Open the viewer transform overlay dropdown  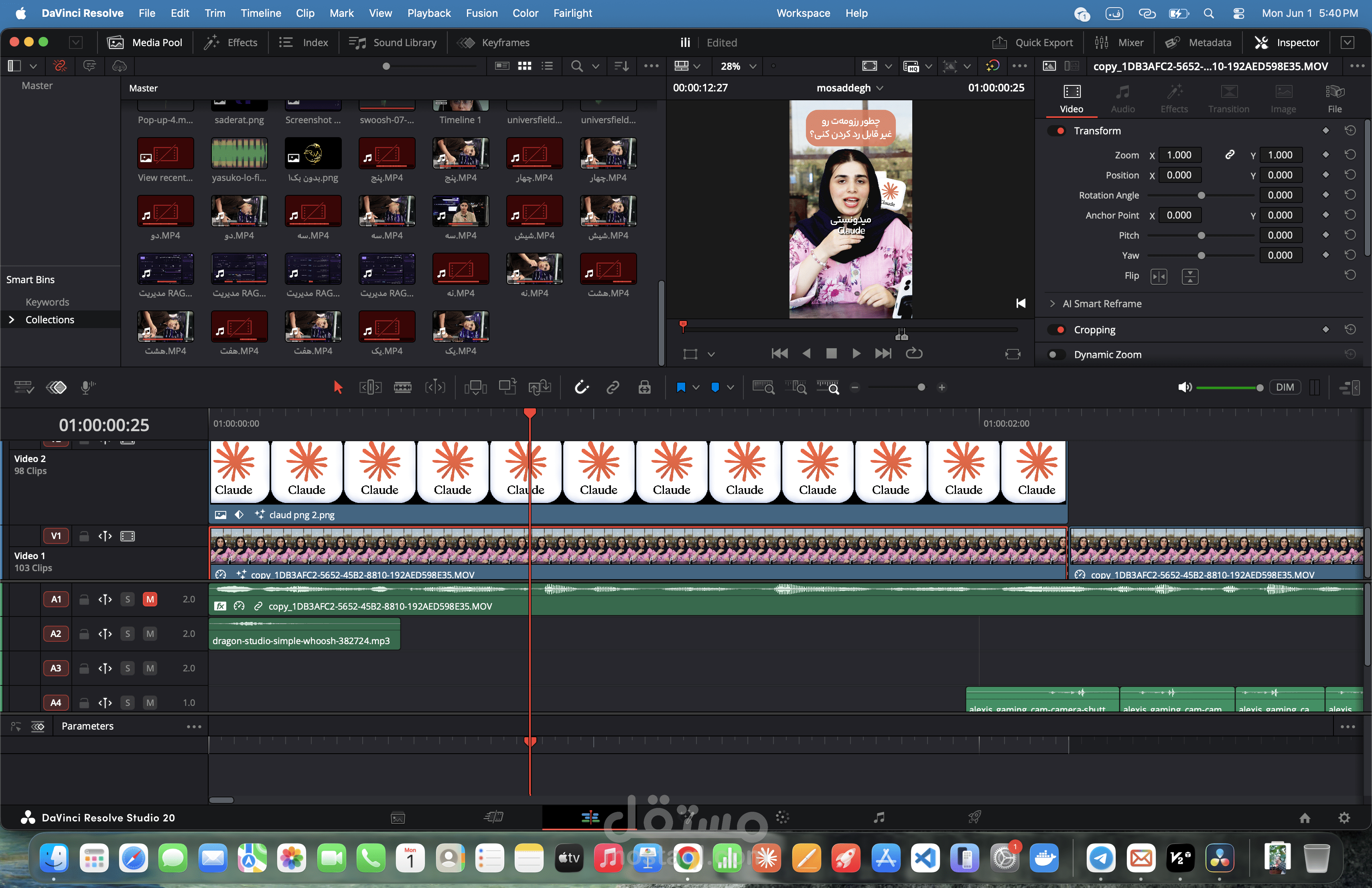click(711, 354)
